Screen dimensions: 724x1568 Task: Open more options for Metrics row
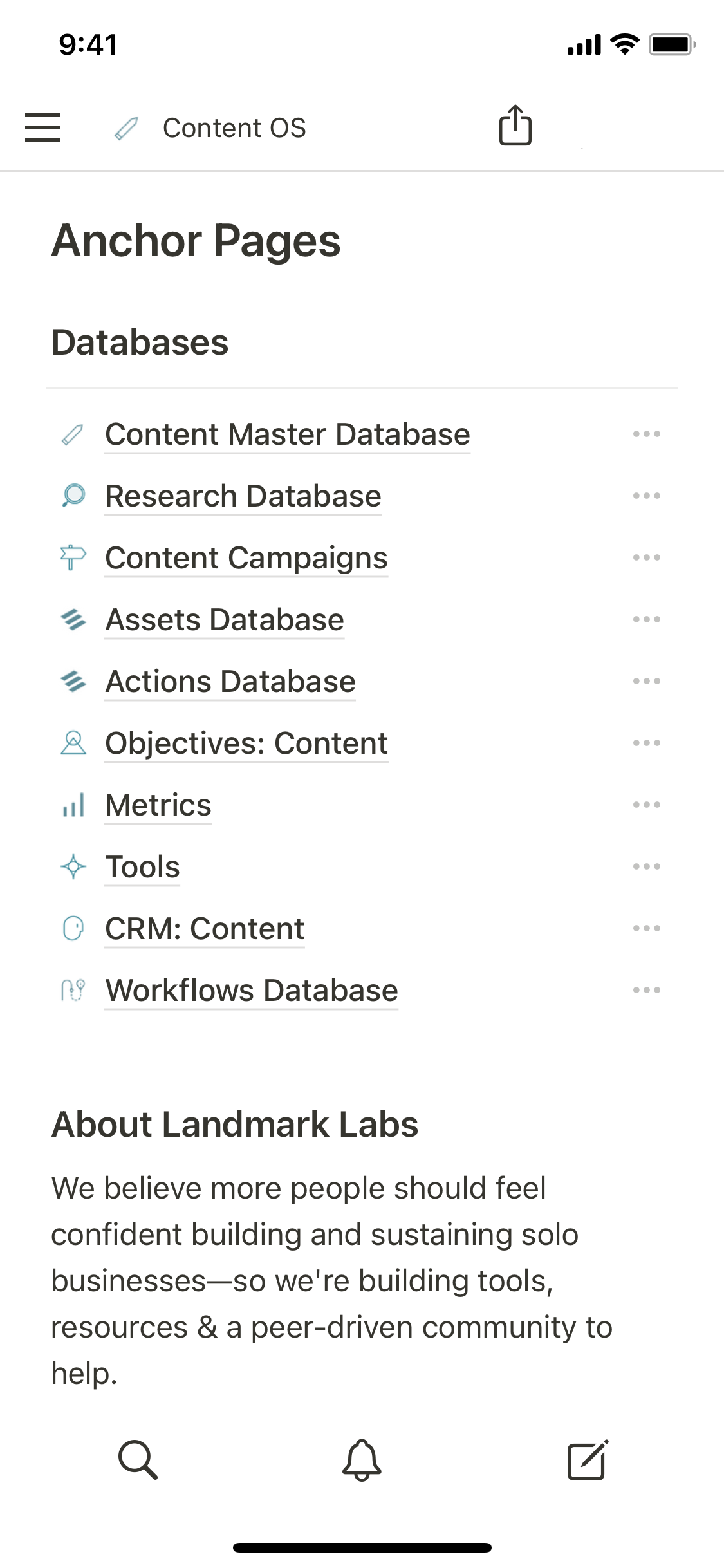pos(646,805)
